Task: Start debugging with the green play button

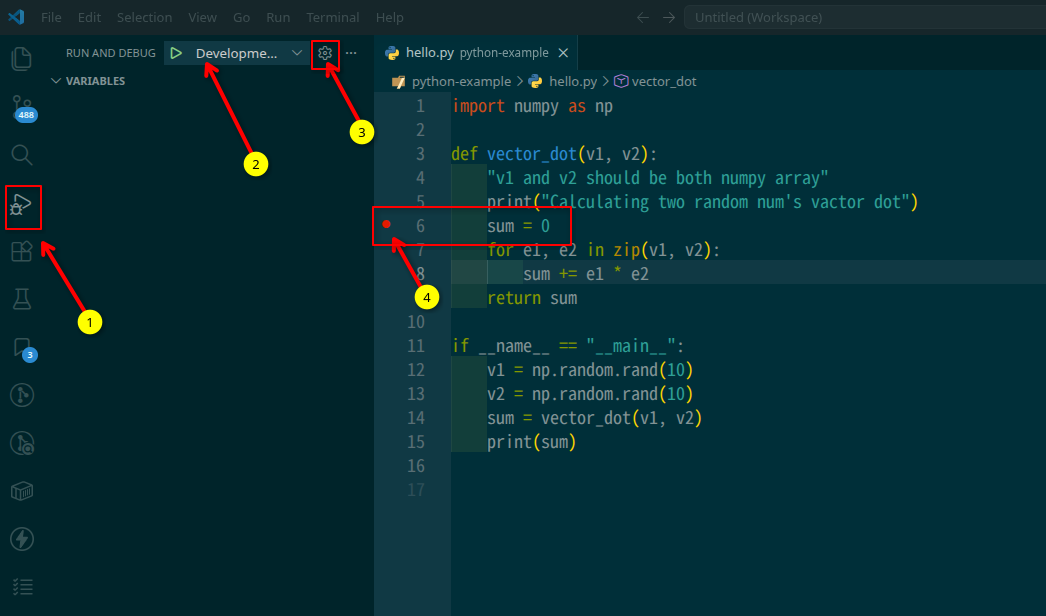Action: click(179, 52)
